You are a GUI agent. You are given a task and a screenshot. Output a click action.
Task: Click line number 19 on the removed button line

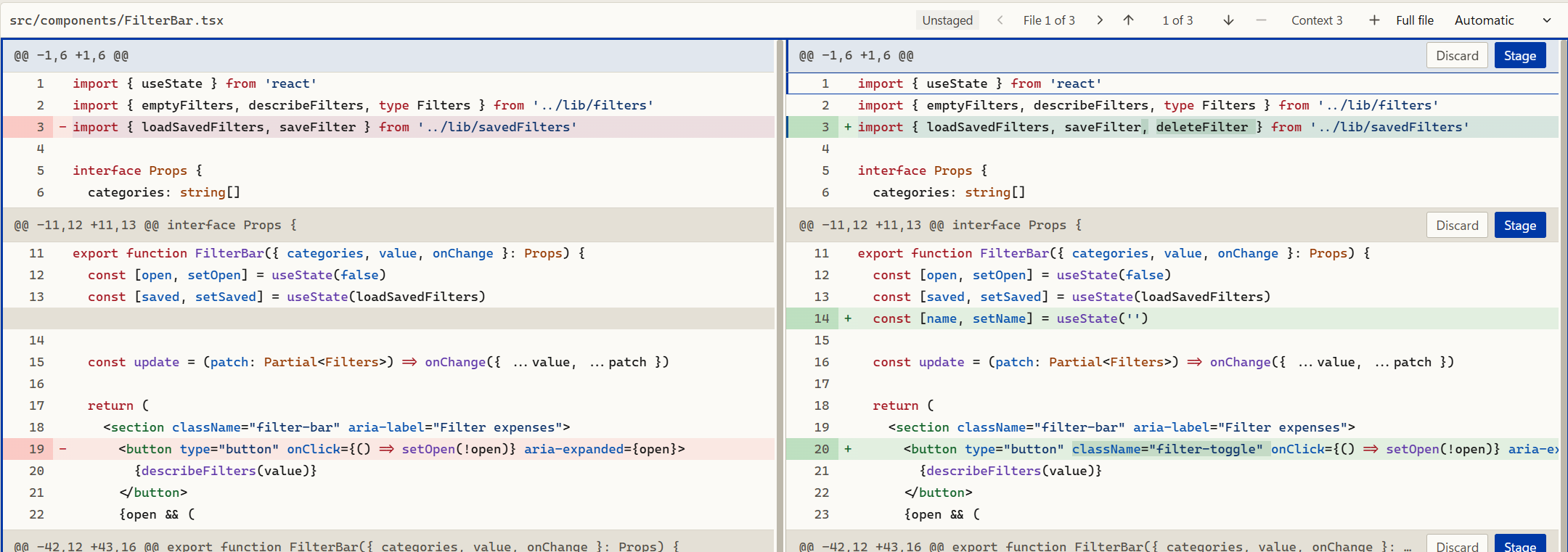(36, 449)
